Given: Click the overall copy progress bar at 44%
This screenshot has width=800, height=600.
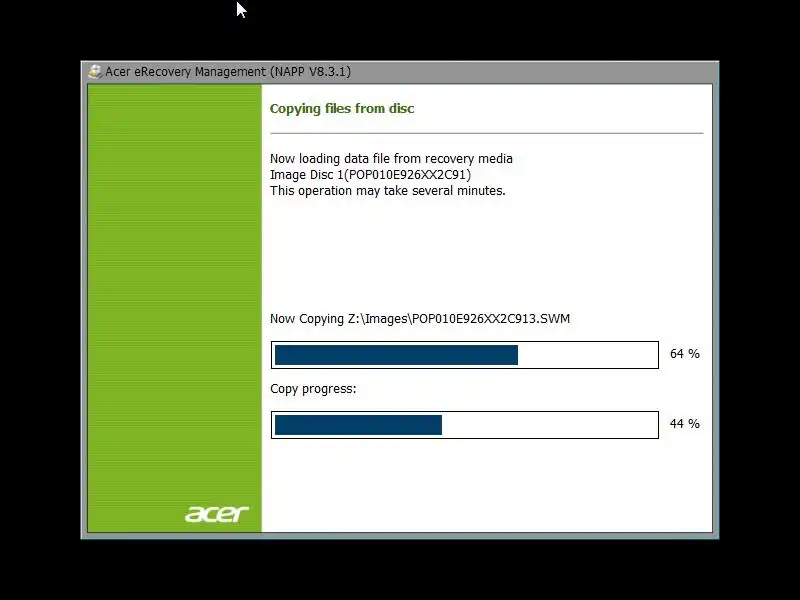Looking at the screenshot, I should click(465, 425).
